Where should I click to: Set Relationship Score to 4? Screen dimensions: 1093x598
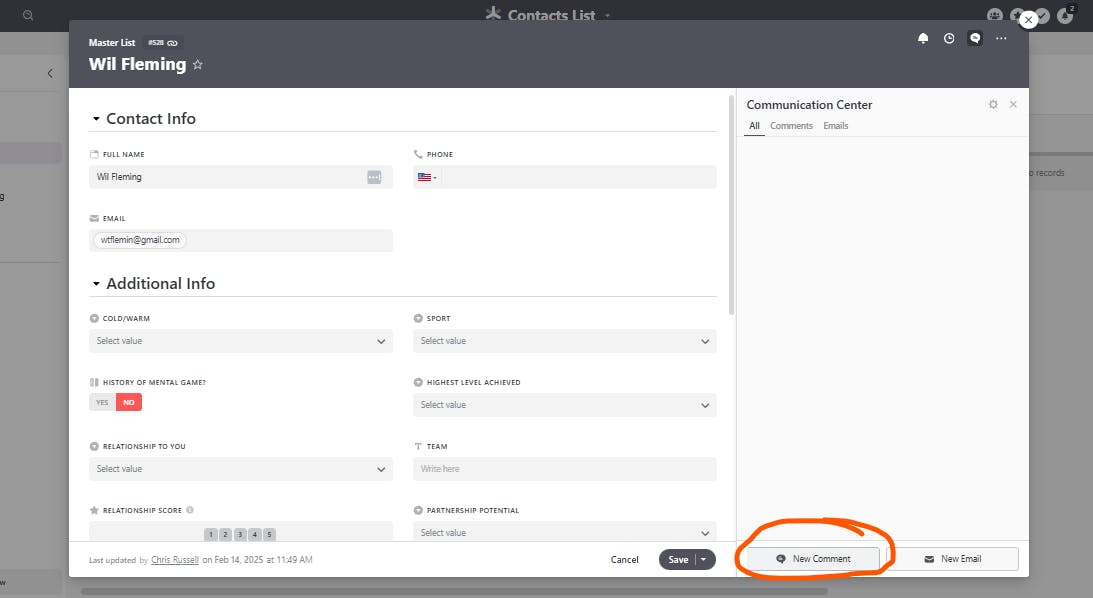tap(254, 535)
